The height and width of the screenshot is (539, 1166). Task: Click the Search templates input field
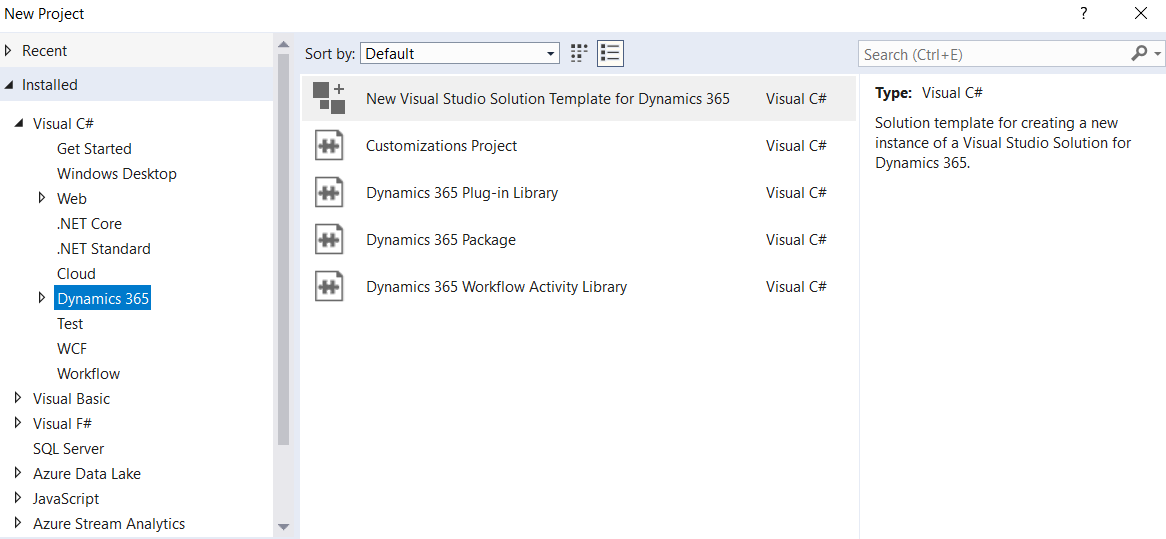[x=990, y=55]
